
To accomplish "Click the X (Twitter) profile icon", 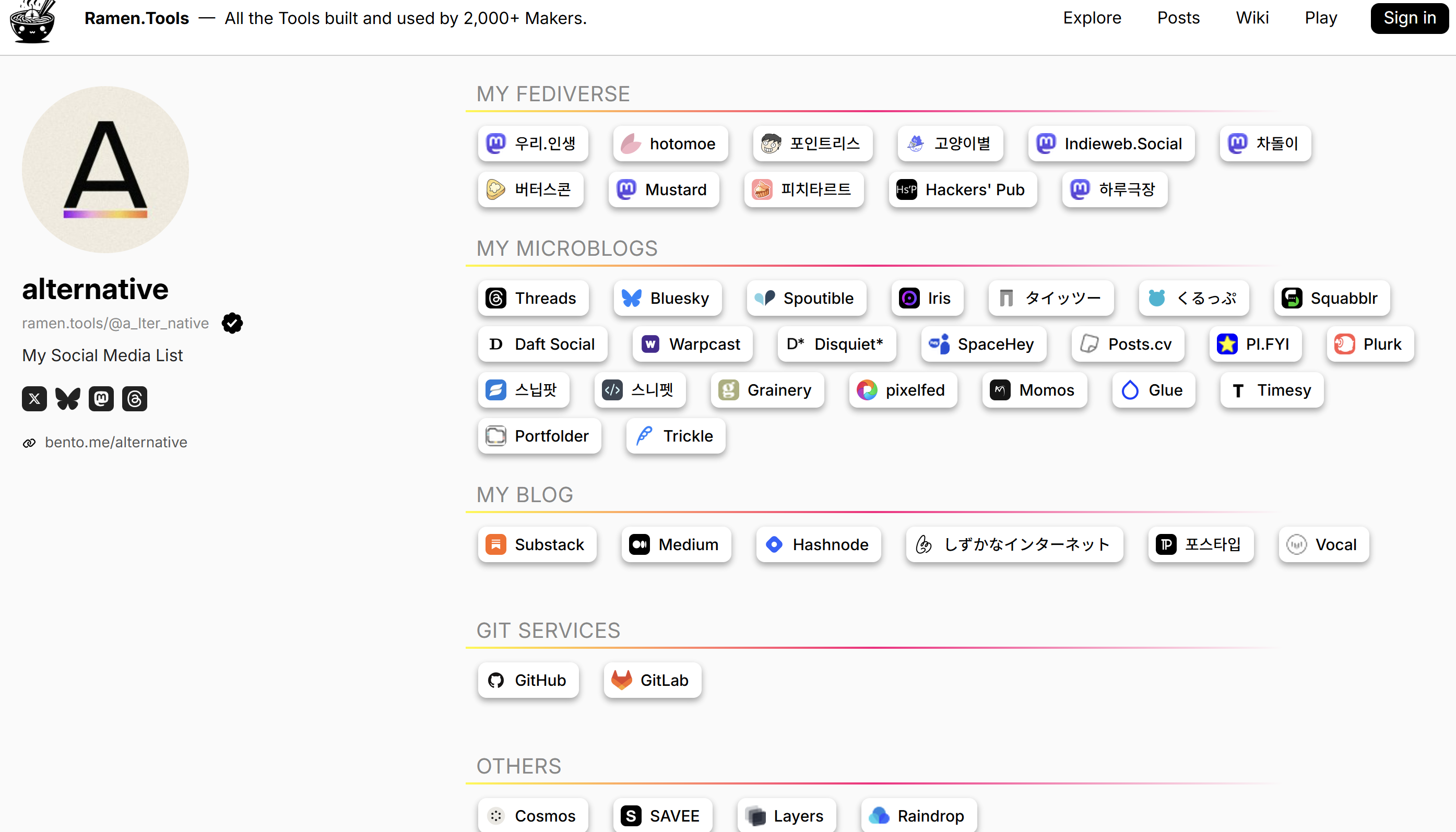I will coord(34,398).
